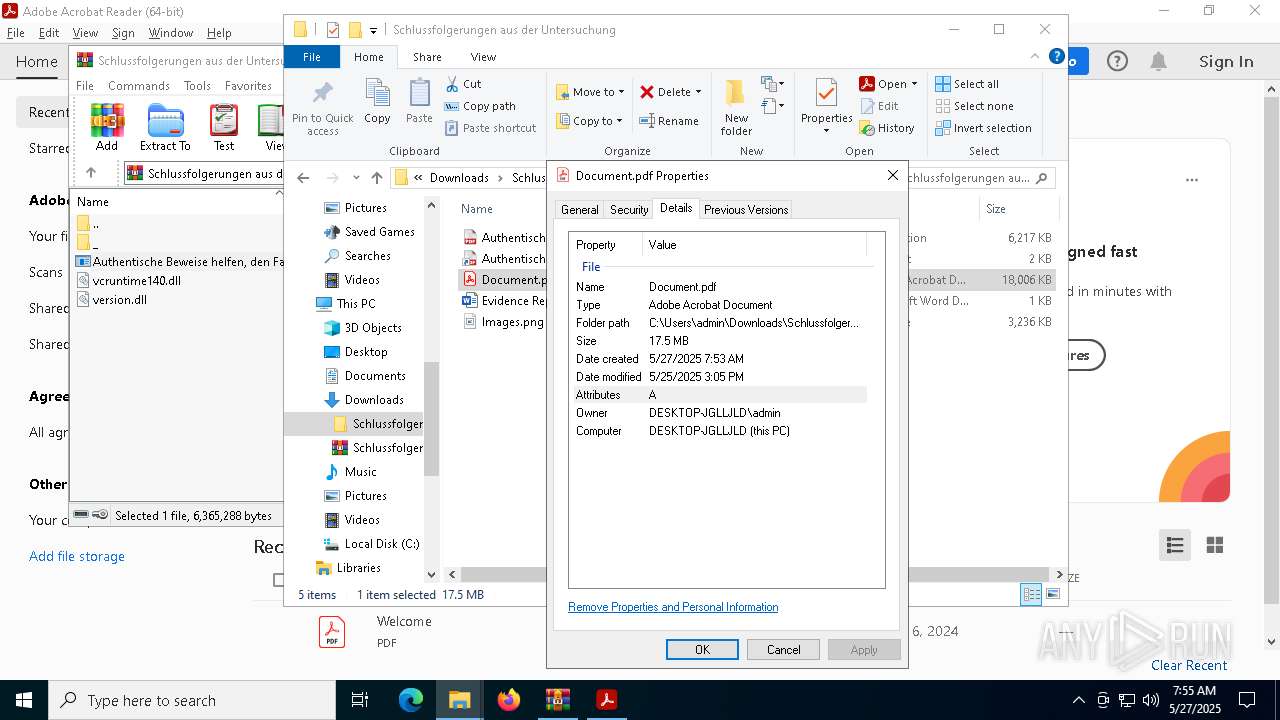Click Sign In in Acrobat
Screen dimensions: 1280x720
1226,62
